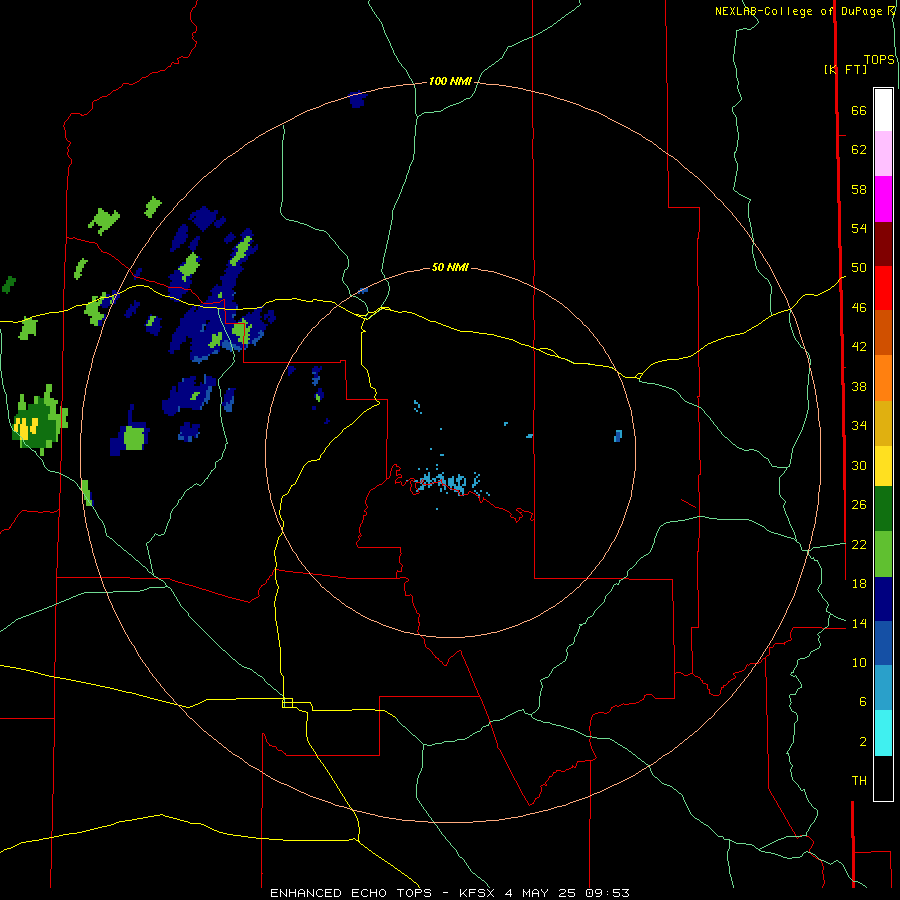Click the "46" legend value
900x900 pixels.
[859, 308]
